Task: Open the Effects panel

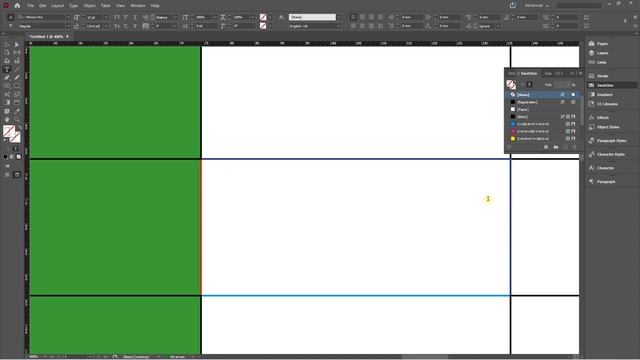Action: pyautogui.click(x=603, y=118)
